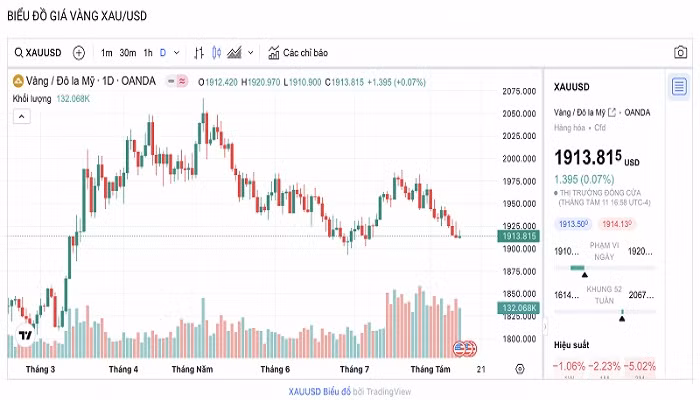Screen dimensions: 700x400
Task: Click the TradingView logo on chart
Action: tap(26, 337)
